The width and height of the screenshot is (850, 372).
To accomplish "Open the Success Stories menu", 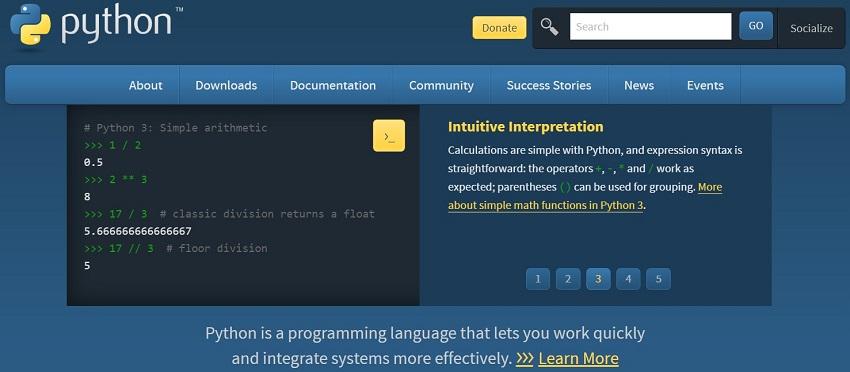I will tap(549, 85).
